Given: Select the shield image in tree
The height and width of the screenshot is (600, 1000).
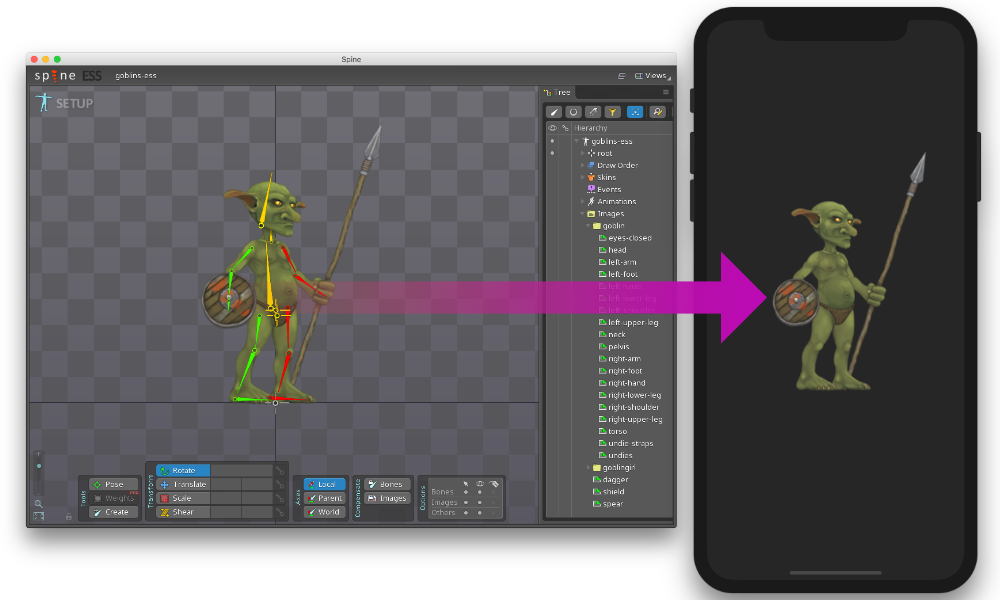Looking at the screenshot, I should point(608,492).
